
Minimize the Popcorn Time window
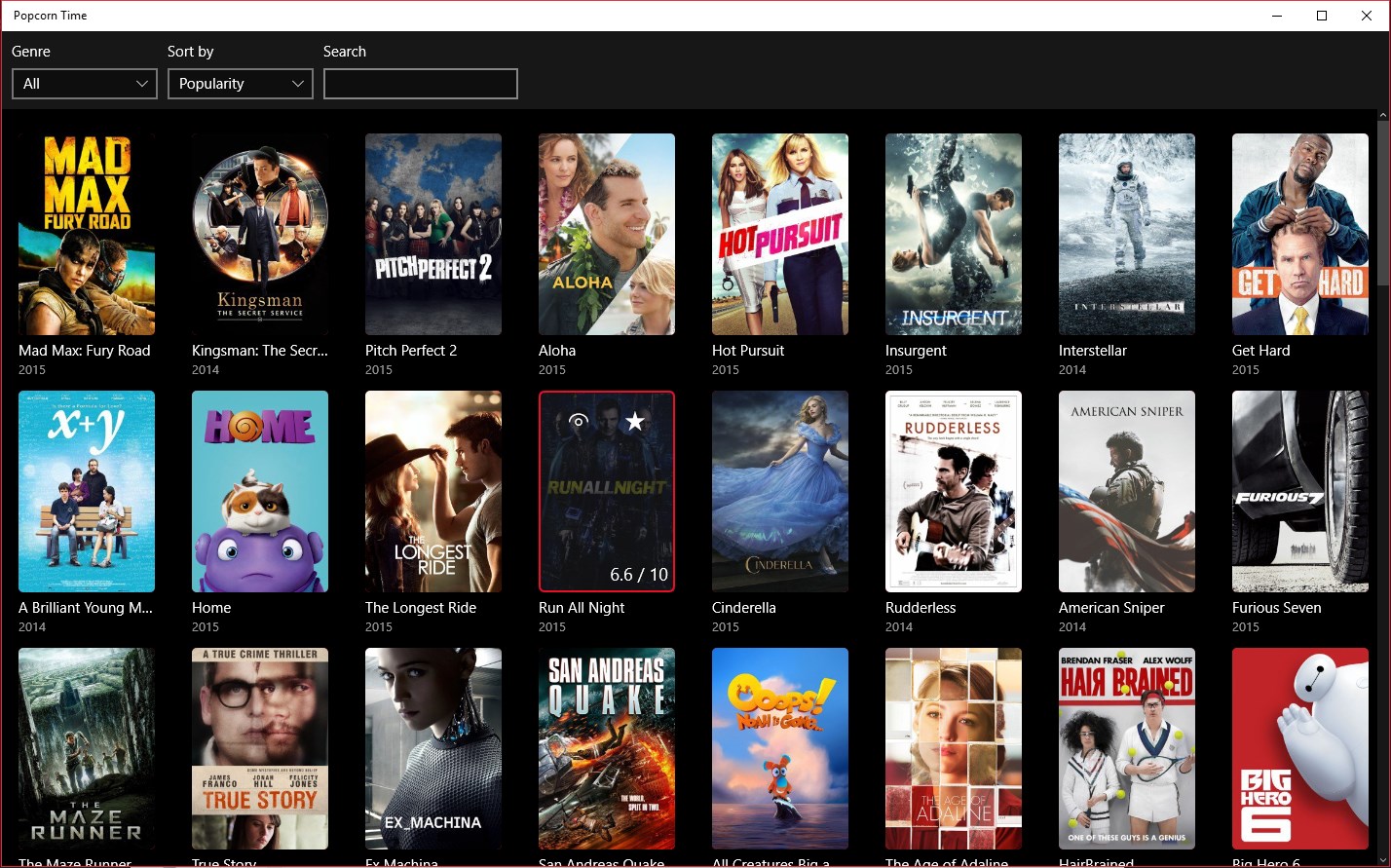coord(1277,16)
